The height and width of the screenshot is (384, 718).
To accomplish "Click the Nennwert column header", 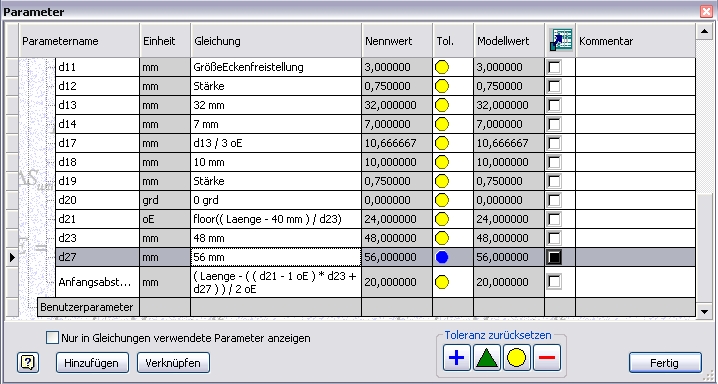I will click(397, 41).
